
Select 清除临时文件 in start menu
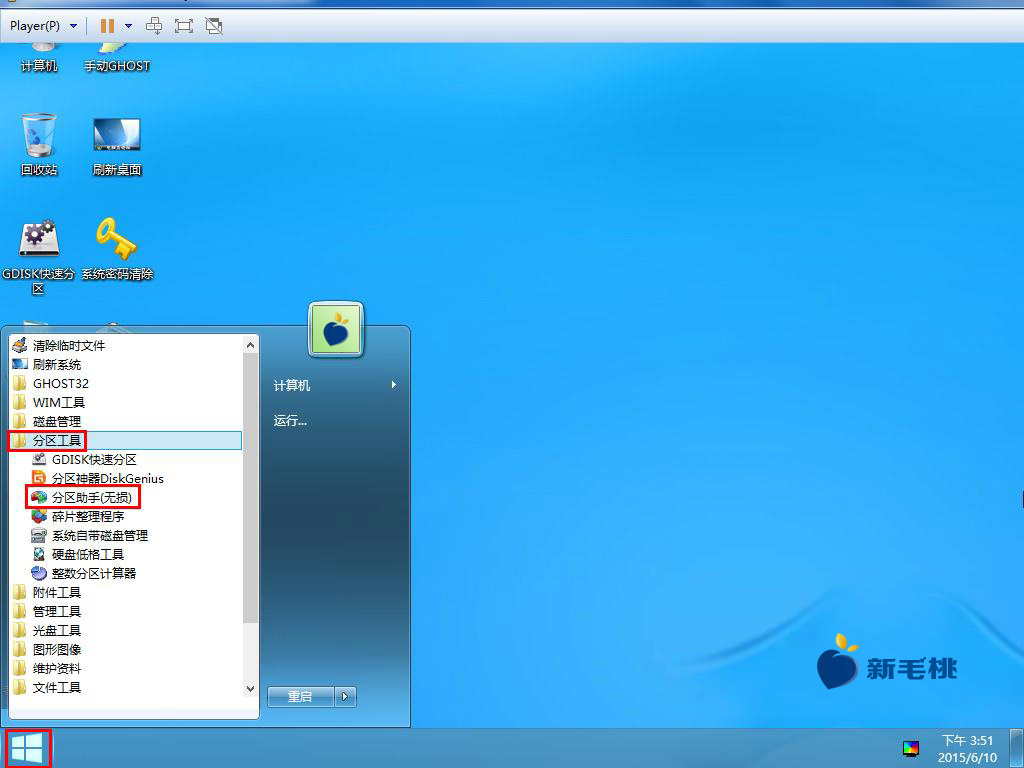(x=126, y=345)
